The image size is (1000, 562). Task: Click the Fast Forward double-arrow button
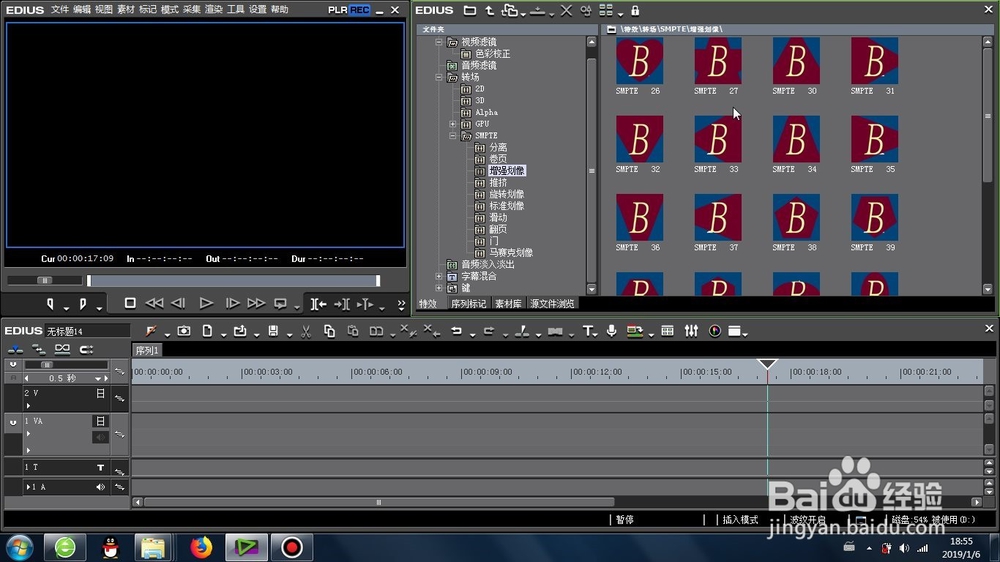point(256,303)
